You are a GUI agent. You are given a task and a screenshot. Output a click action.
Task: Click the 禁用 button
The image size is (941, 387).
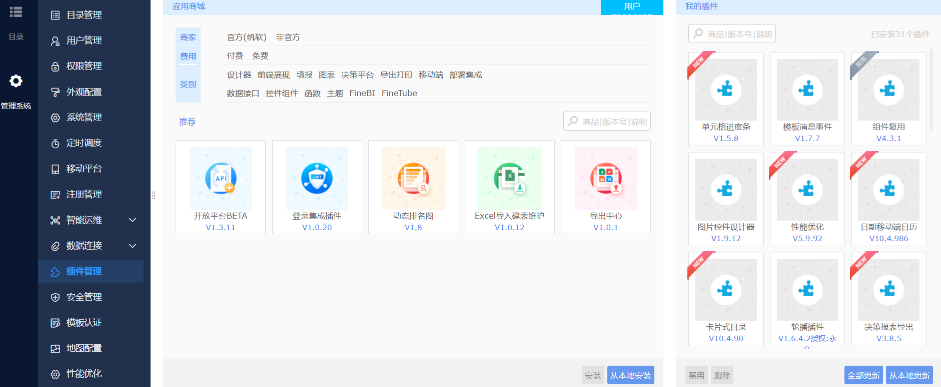696,376
